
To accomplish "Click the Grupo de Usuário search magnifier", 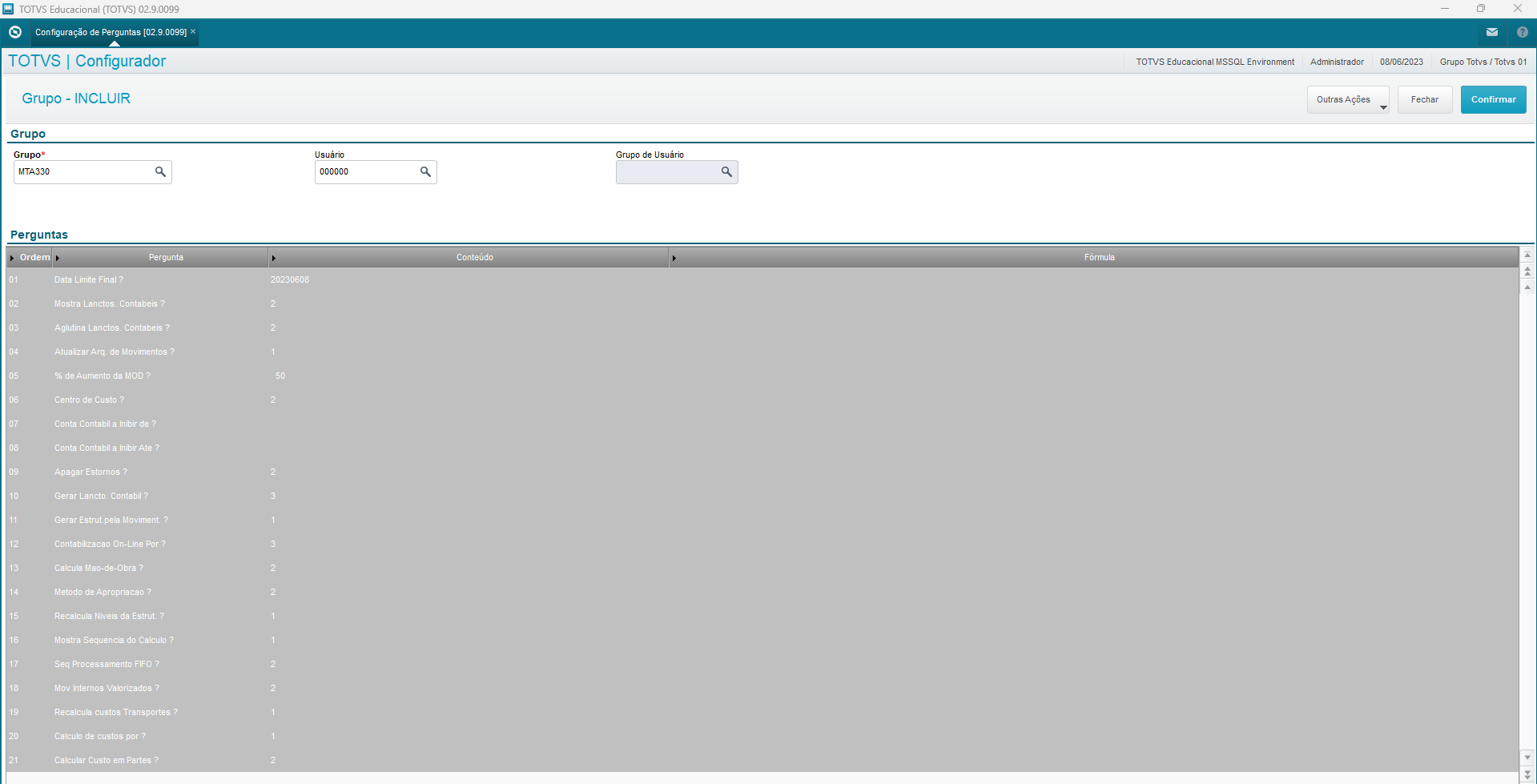I will [726, 172].
